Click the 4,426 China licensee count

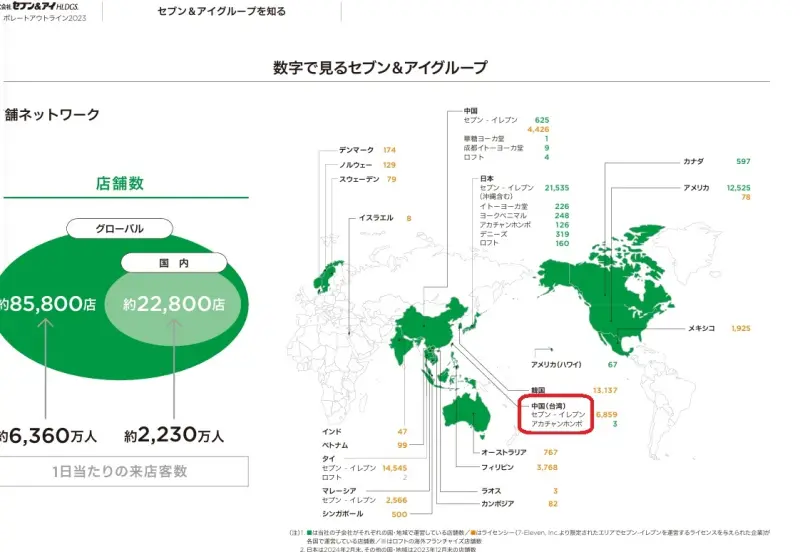point(538,130)
